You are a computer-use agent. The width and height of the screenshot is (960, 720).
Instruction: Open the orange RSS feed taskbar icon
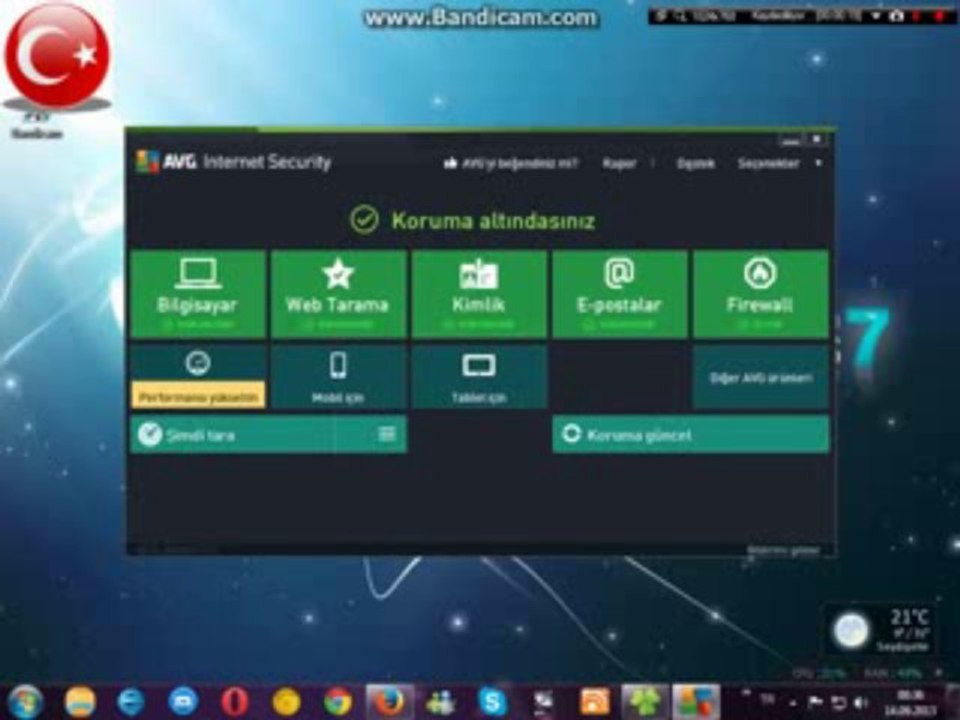coord(594,702)
